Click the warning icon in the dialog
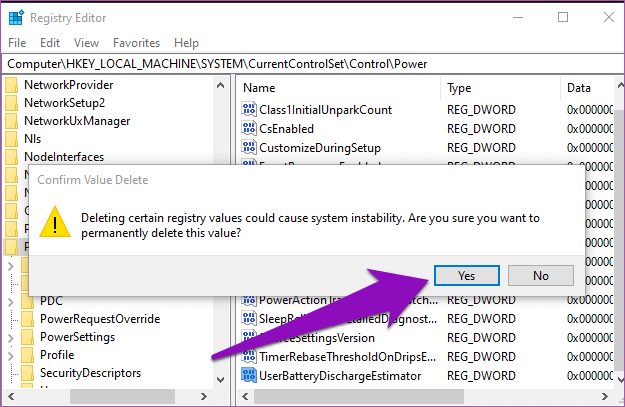Image resolution: width=625 pixels, height=407 pixels. pos(55,222)
